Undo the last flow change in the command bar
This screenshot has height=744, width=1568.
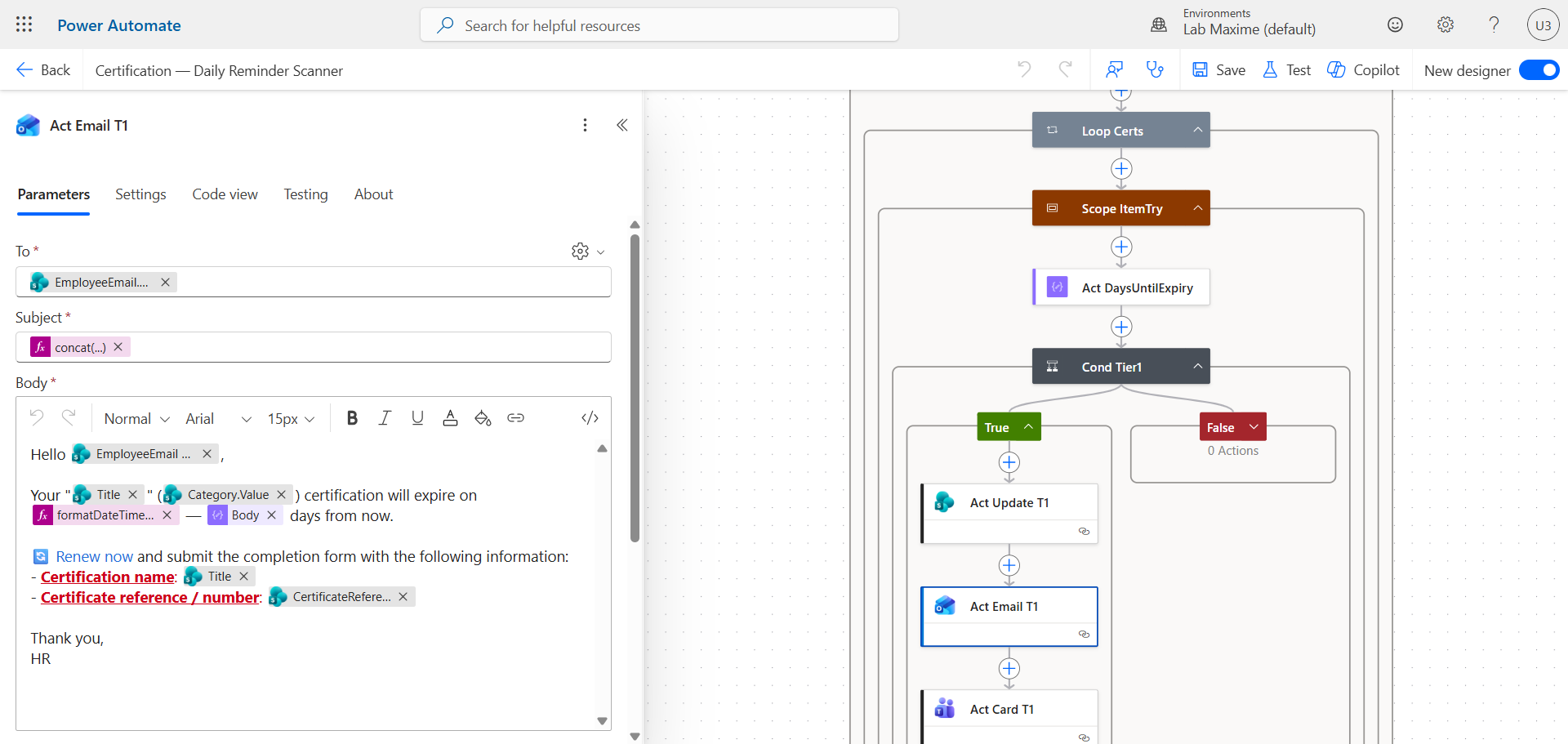point(1024,69)
